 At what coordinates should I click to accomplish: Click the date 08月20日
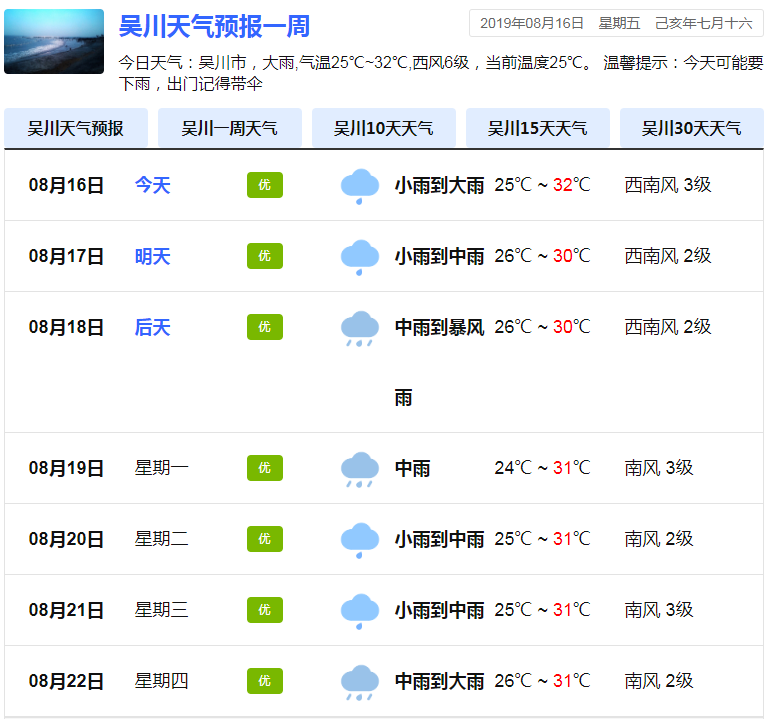pyautogui.click(x=66, y=539)
